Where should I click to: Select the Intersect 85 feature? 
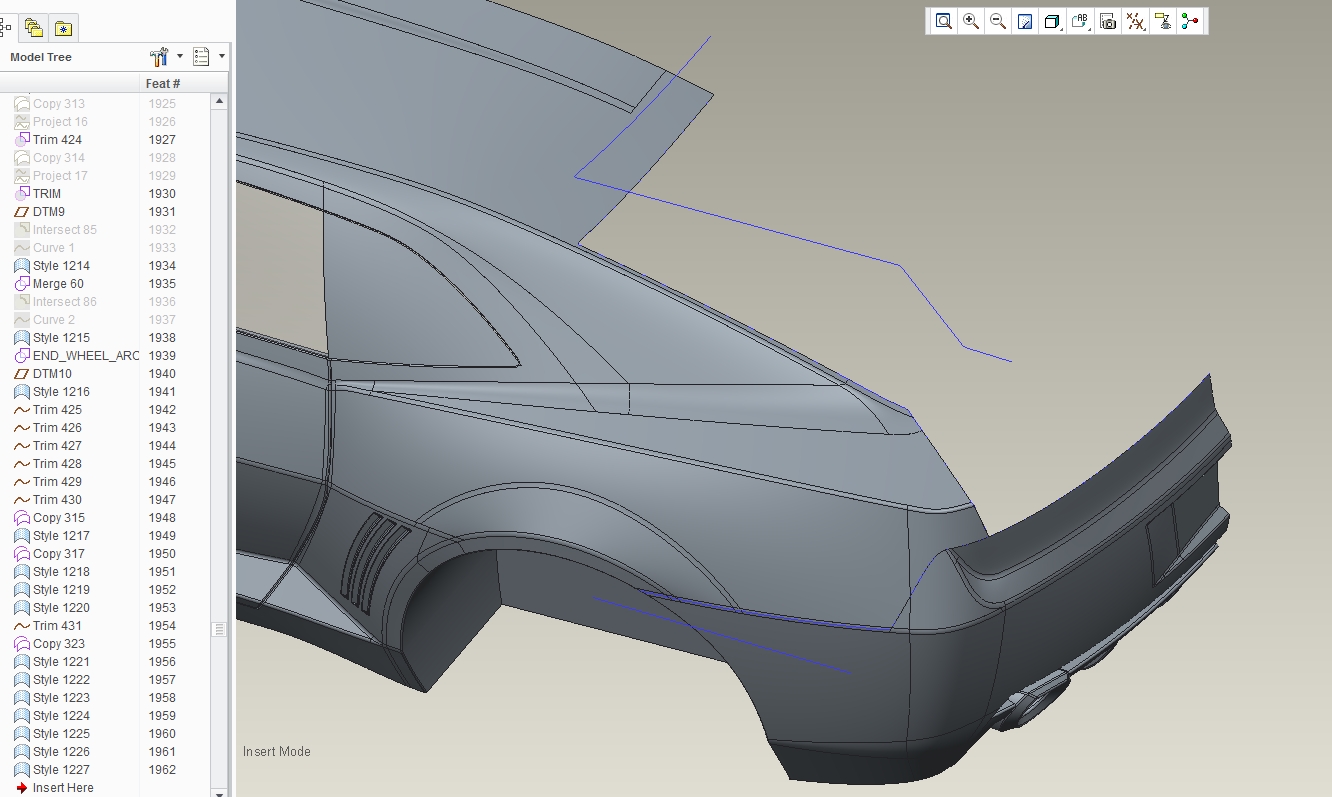point(65,230)
